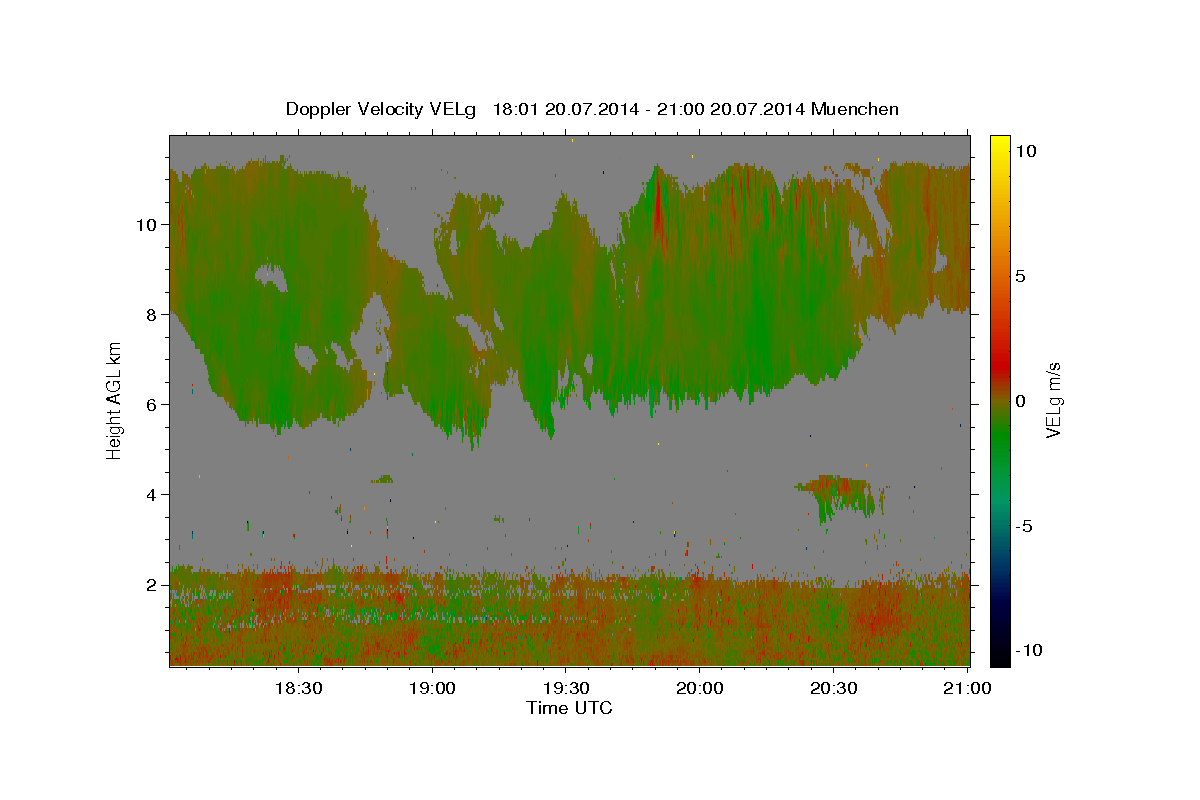Click height axis label '8'
Viewport: 1200px width, 800px height.
pyautogui.click(x=152, y=315)
